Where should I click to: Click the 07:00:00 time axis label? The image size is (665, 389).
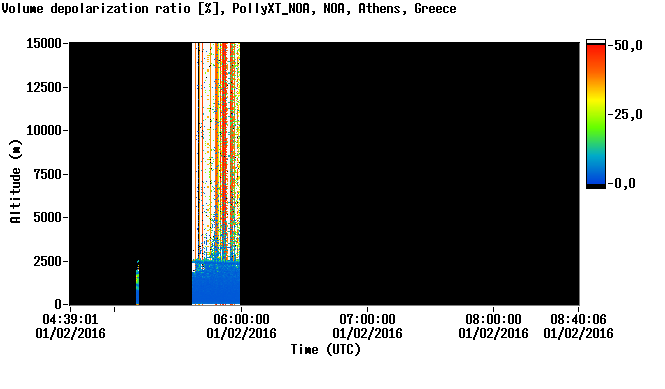click(x=367, y=319)
